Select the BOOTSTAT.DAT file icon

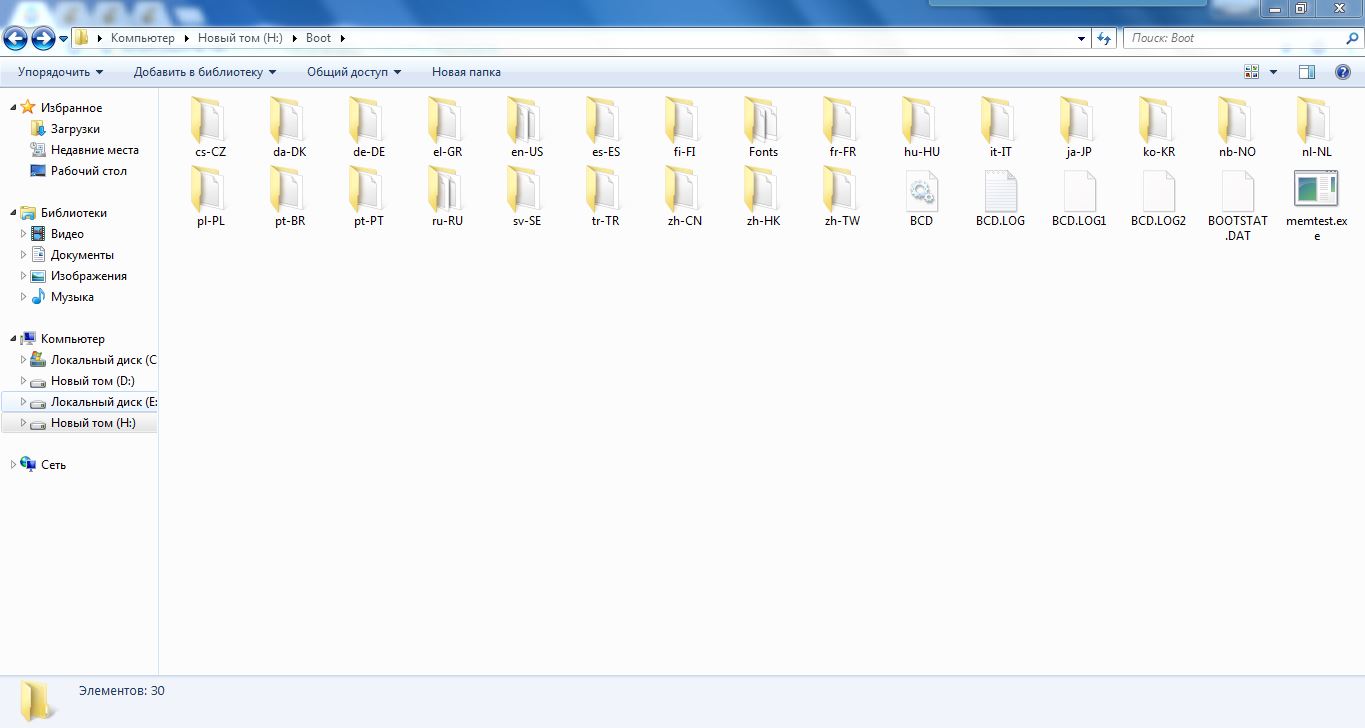coord(1237,190)
